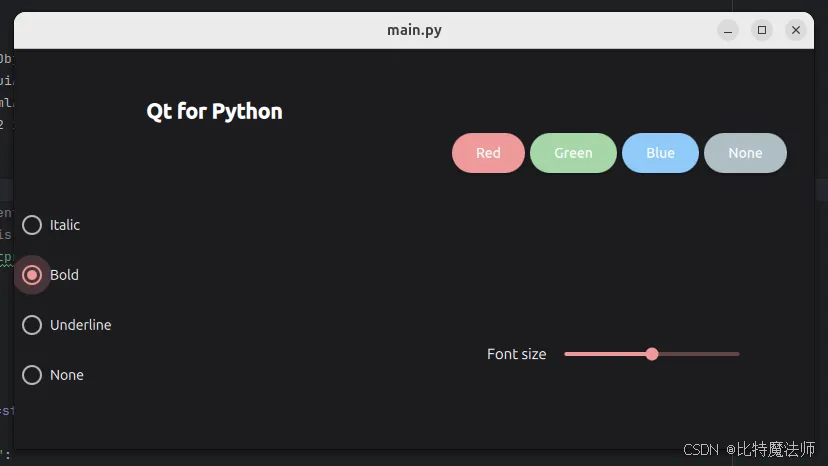
Task: Click the selected Bold radio circle
Action: point(32,275)
